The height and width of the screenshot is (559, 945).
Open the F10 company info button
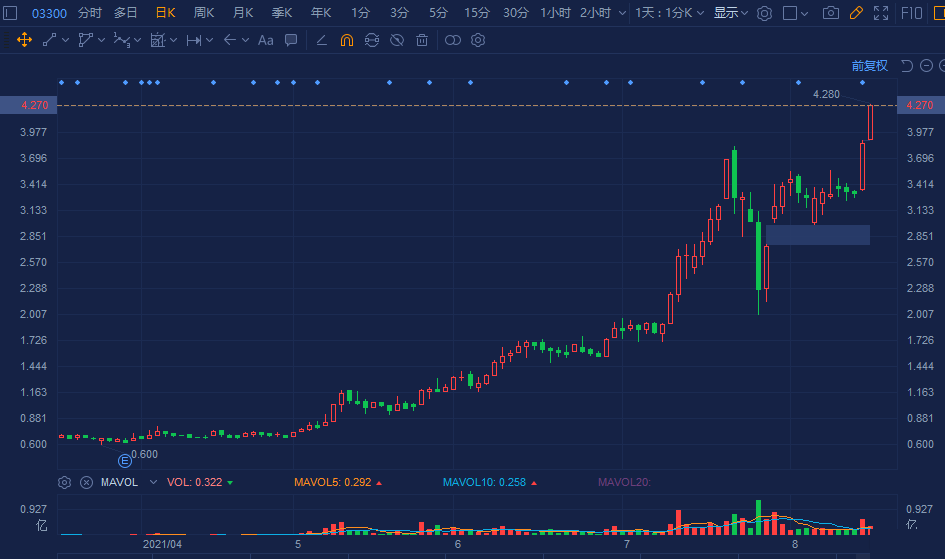[x=912, y=13]
